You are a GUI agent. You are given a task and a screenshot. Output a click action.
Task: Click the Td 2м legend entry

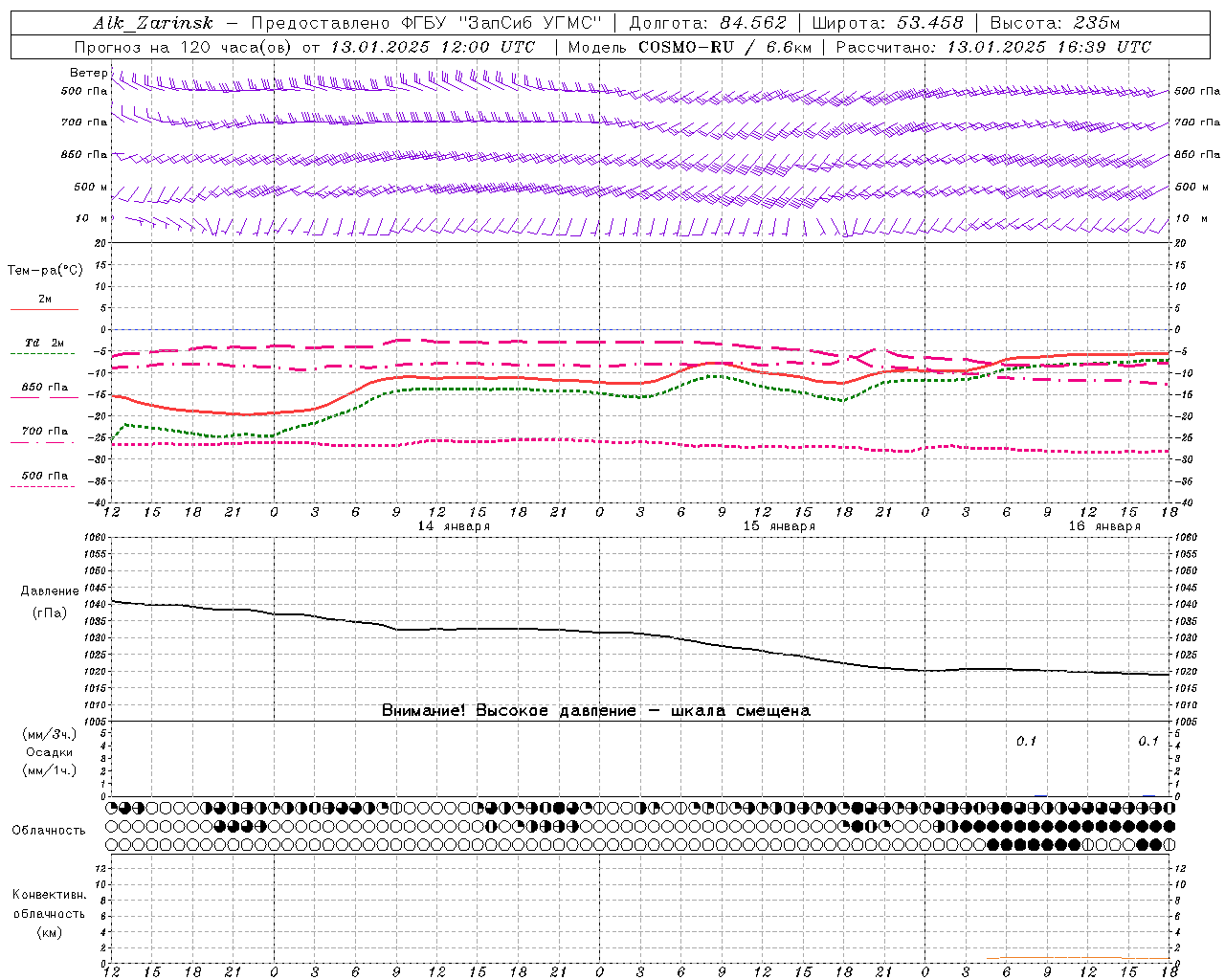click(x=45, y=343)
